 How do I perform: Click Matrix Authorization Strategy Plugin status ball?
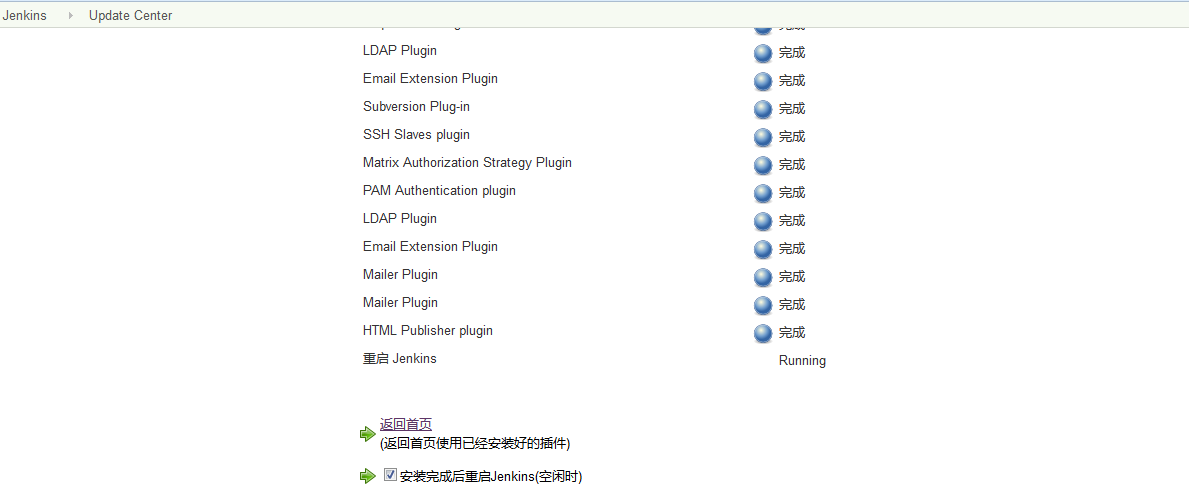tap(763, 165)
